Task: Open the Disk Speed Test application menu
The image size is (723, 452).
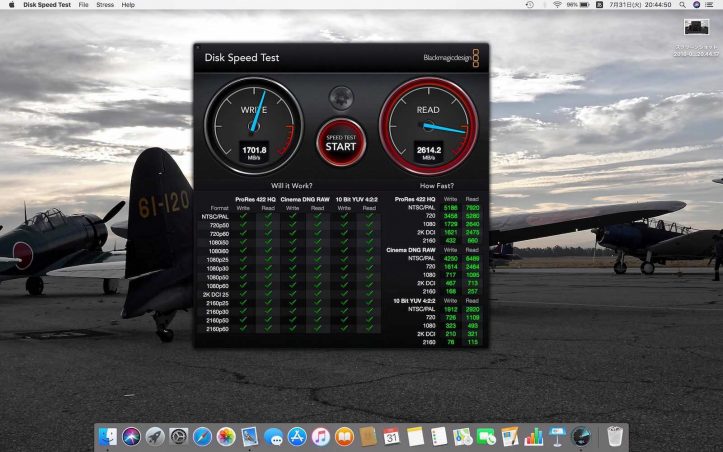Action: click(x=47, y=5)
